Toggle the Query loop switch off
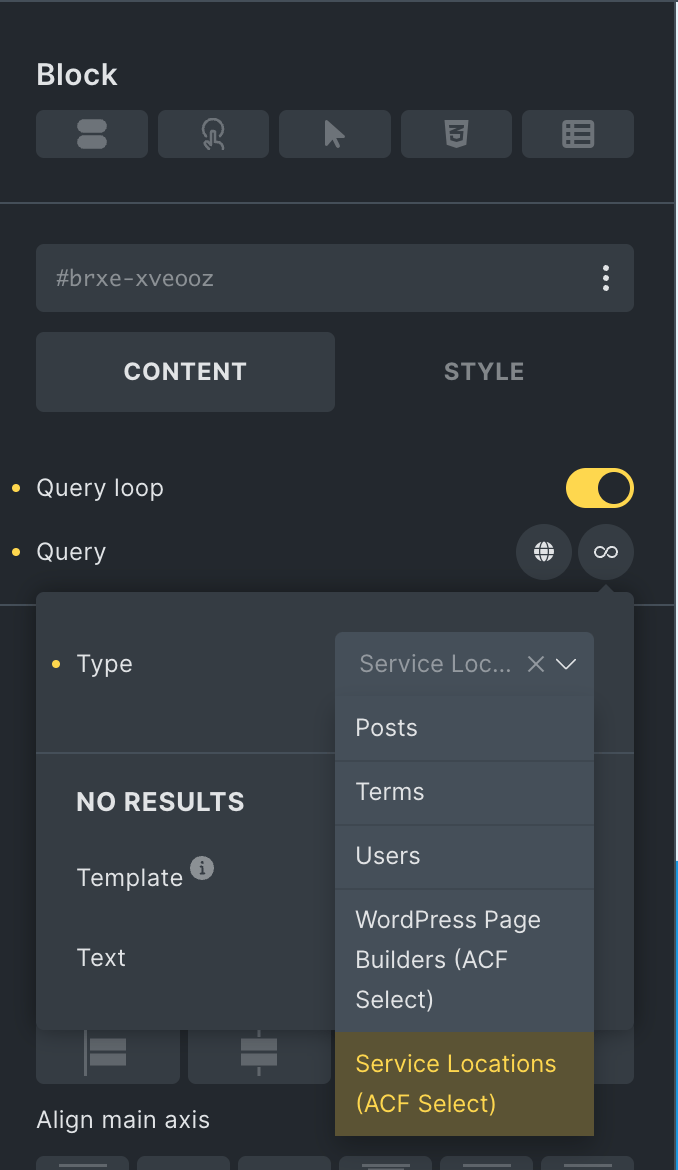This screenshot has width=678, height=1170. pos(600,488)
